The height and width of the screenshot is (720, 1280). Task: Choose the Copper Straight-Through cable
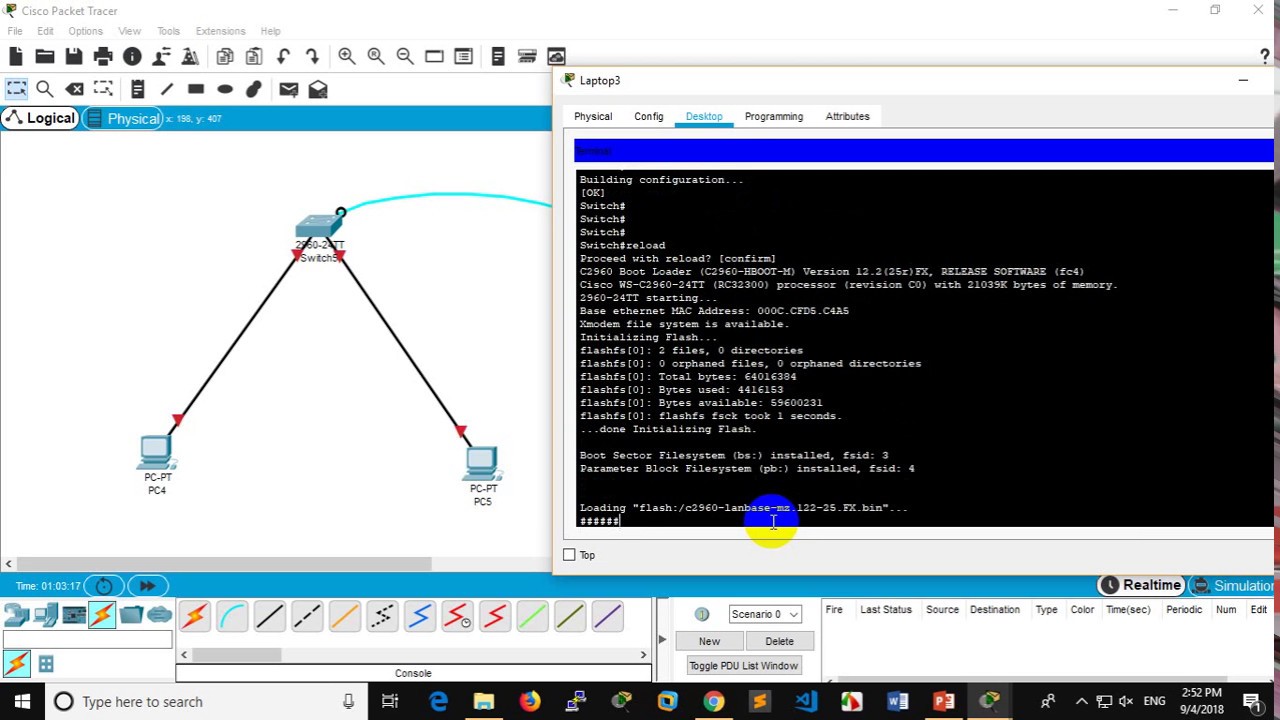tap(269, 616)
